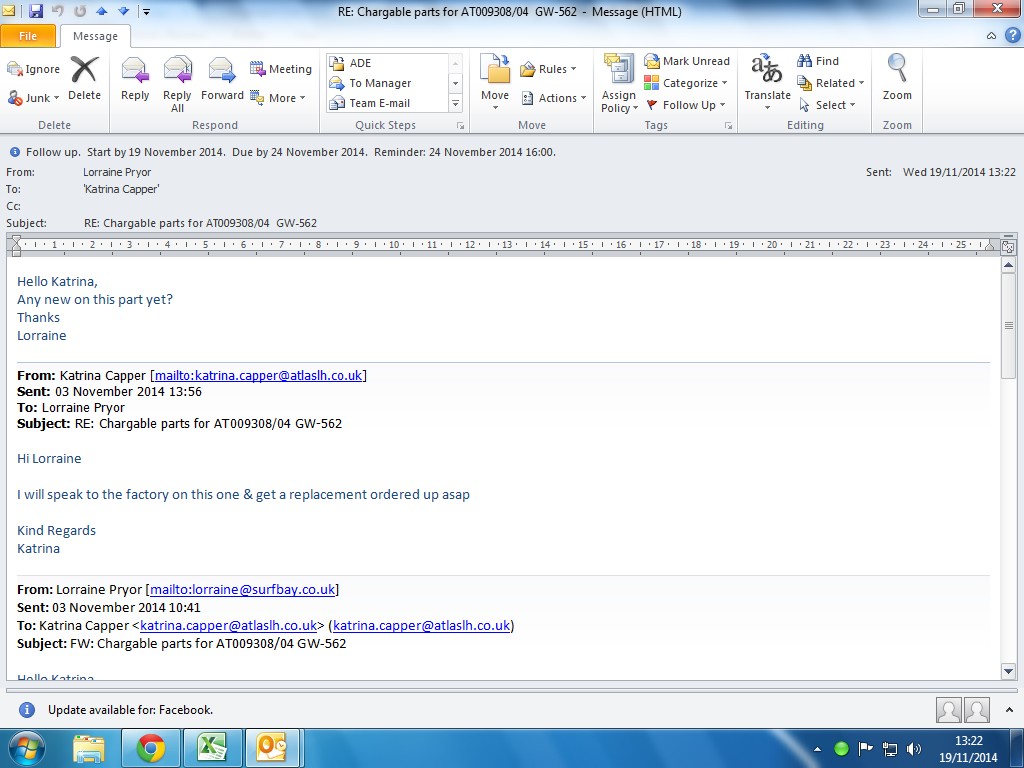Click the volume speaker tray icon

[x=914, y=748]
